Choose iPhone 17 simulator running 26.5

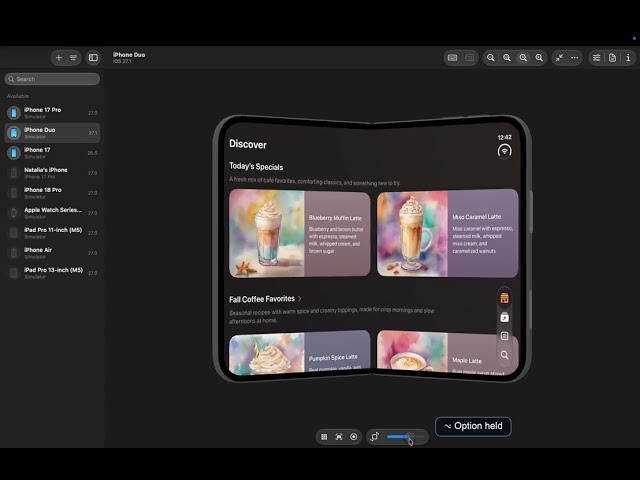[52, 153]
